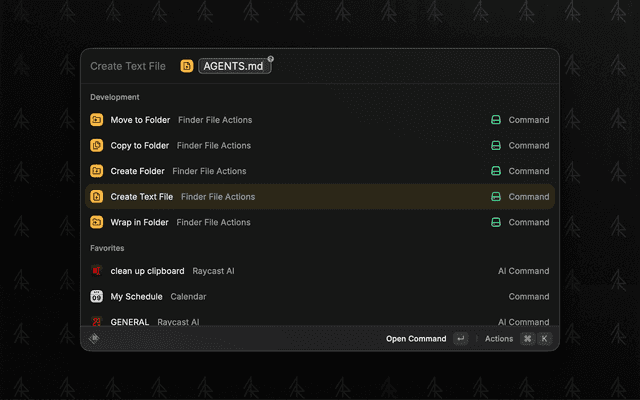The width and height of the screenshot is (640, 400).
Task: Click the My Schedule calendar icon
Action: click(97, 297)
